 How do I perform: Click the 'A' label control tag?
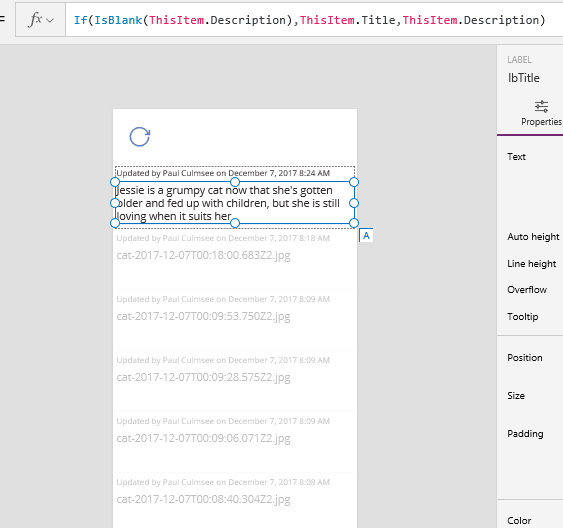pyautogui.click(x=366, y=235)
